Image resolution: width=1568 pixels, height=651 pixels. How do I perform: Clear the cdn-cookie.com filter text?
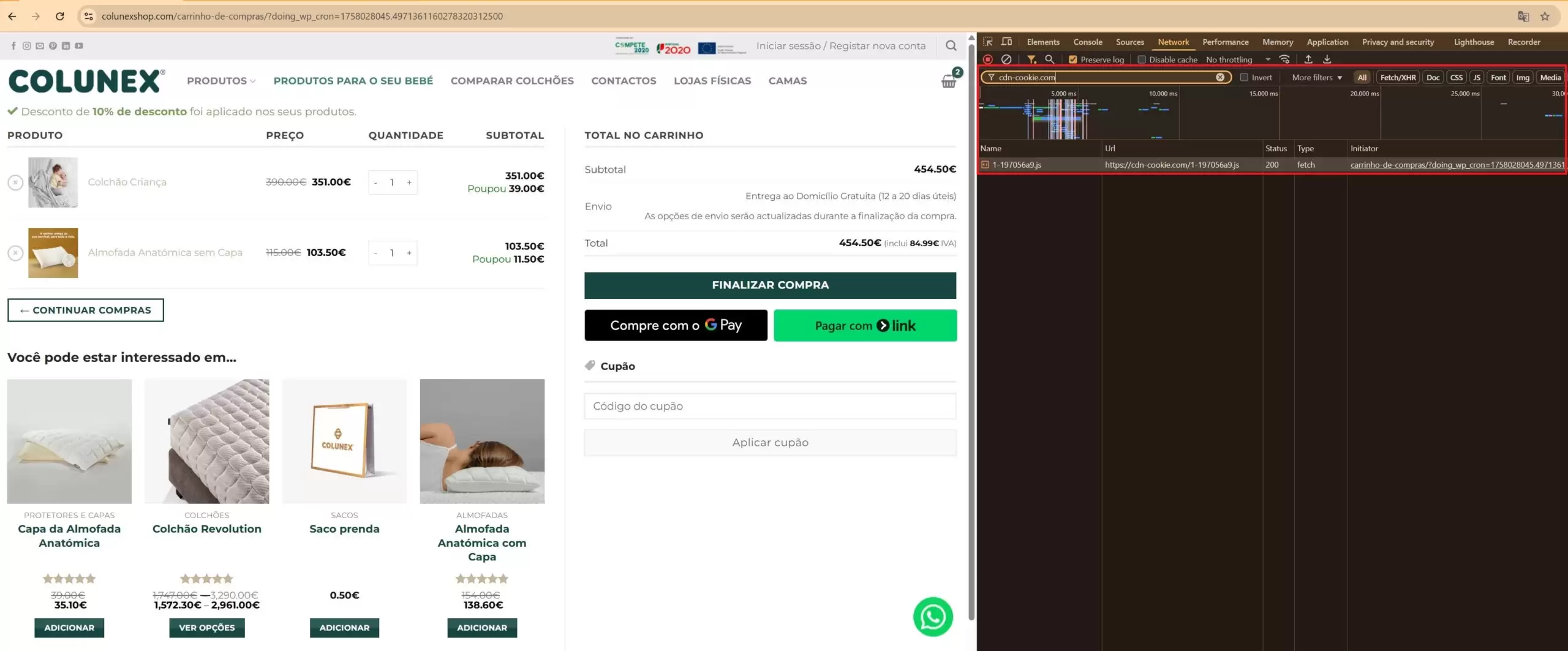pos(1219,77)
